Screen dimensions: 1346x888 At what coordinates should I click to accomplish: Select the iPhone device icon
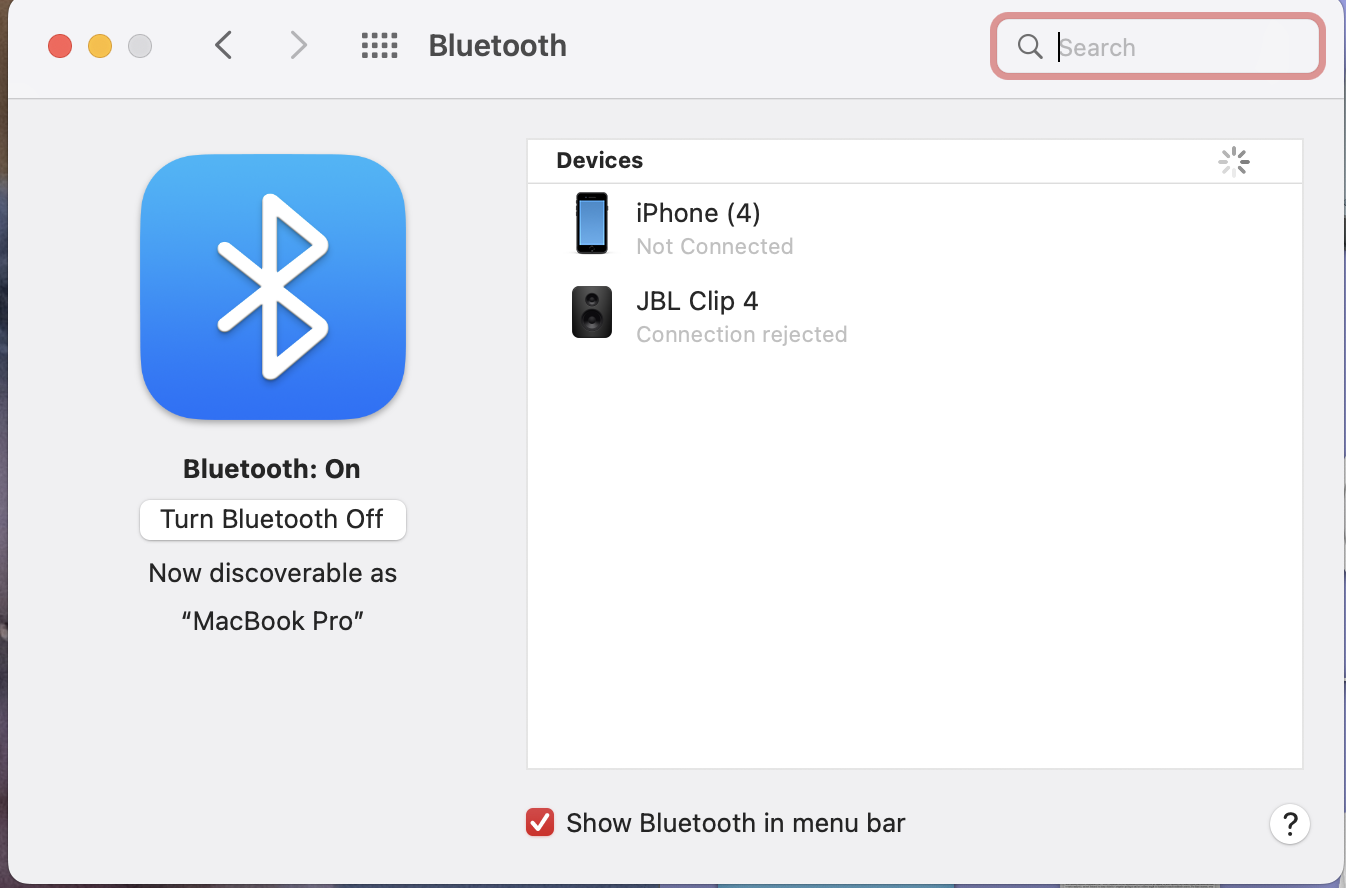pyautogui.click(x=591, y=223)
